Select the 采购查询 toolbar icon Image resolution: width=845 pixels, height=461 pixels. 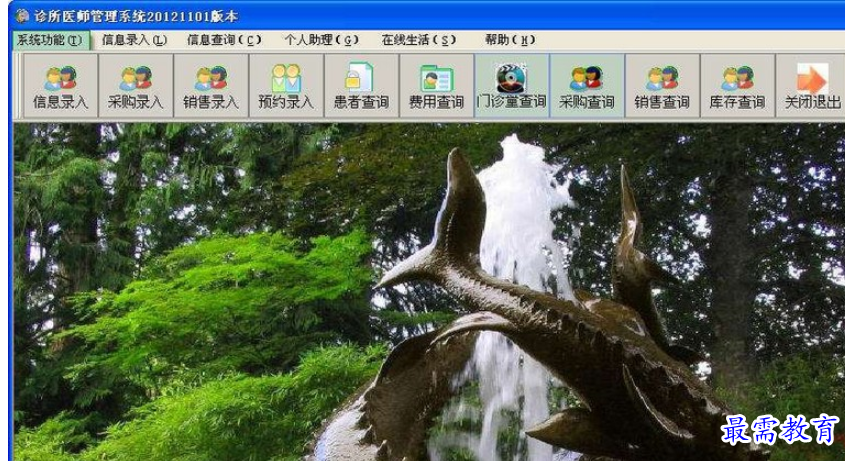587,86
